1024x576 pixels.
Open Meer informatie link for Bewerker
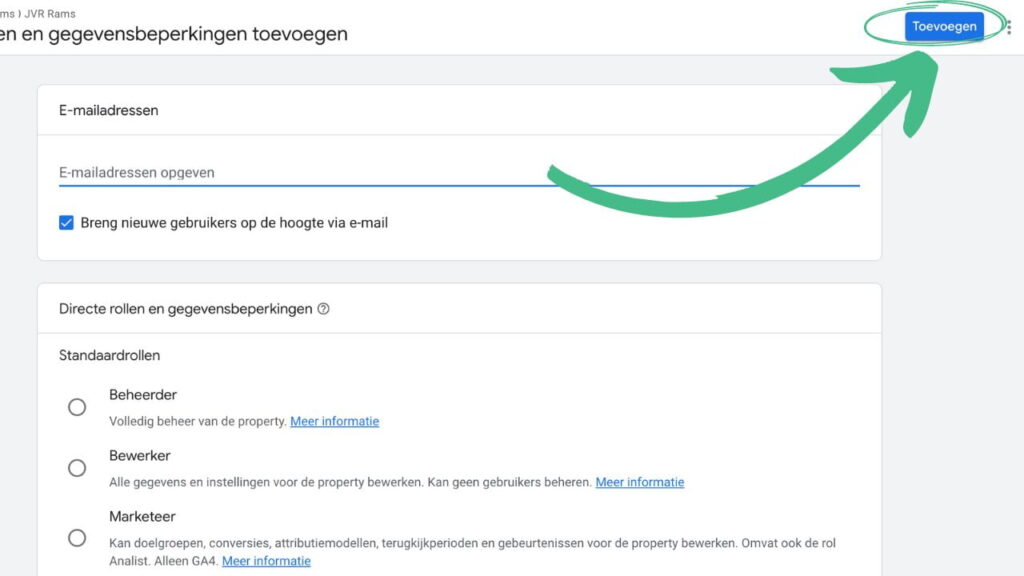click(x=639, y=482)
